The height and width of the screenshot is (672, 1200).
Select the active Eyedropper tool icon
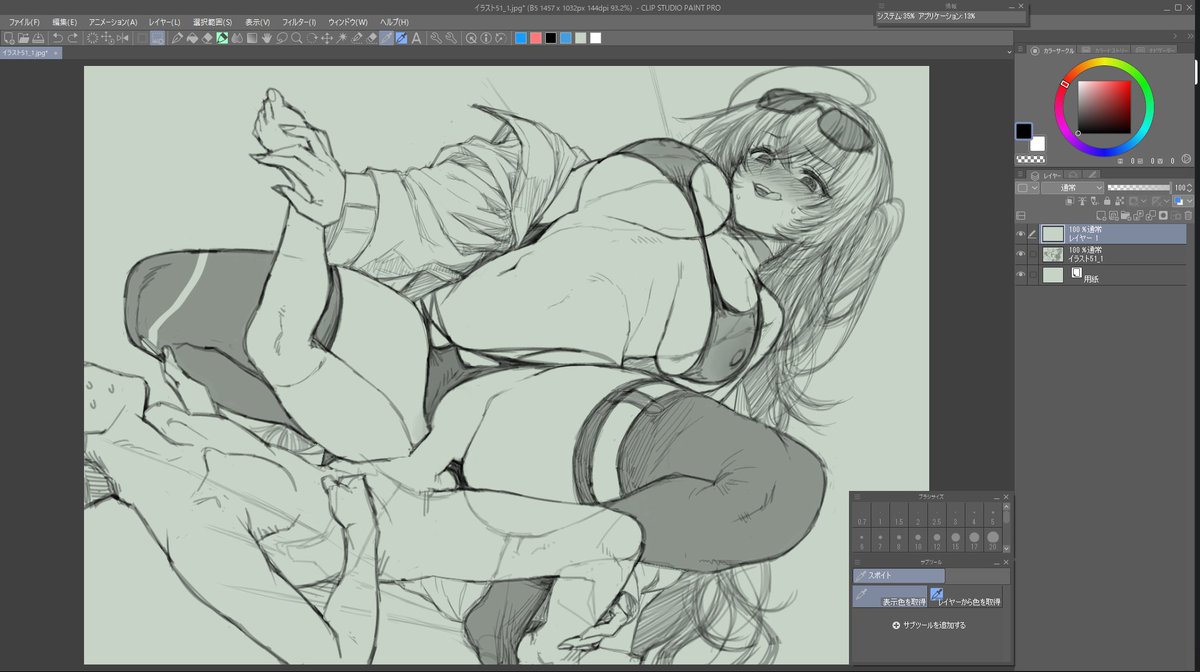point(386,38)
